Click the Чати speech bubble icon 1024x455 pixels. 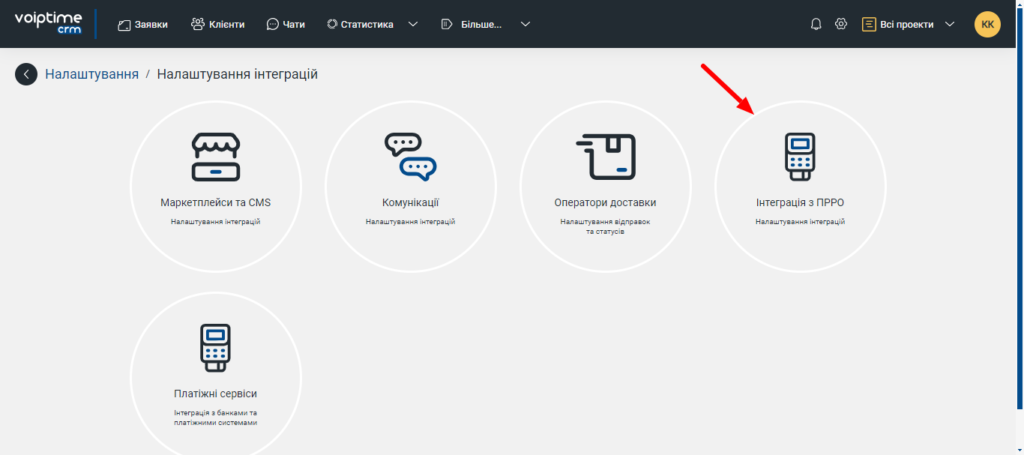(272, 25)
